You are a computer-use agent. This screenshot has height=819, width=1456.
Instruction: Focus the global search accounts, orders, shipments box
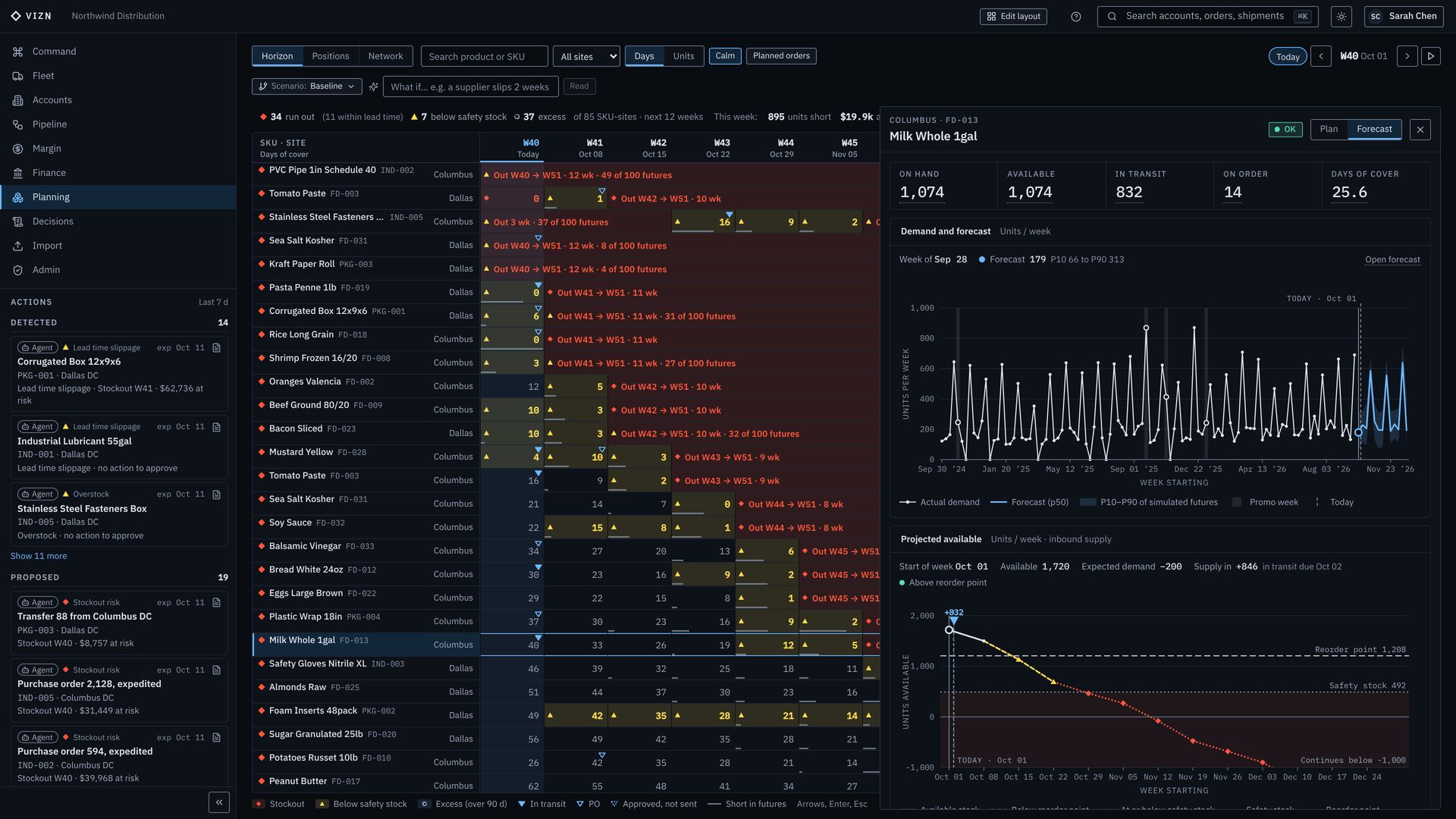[1207, 17]
